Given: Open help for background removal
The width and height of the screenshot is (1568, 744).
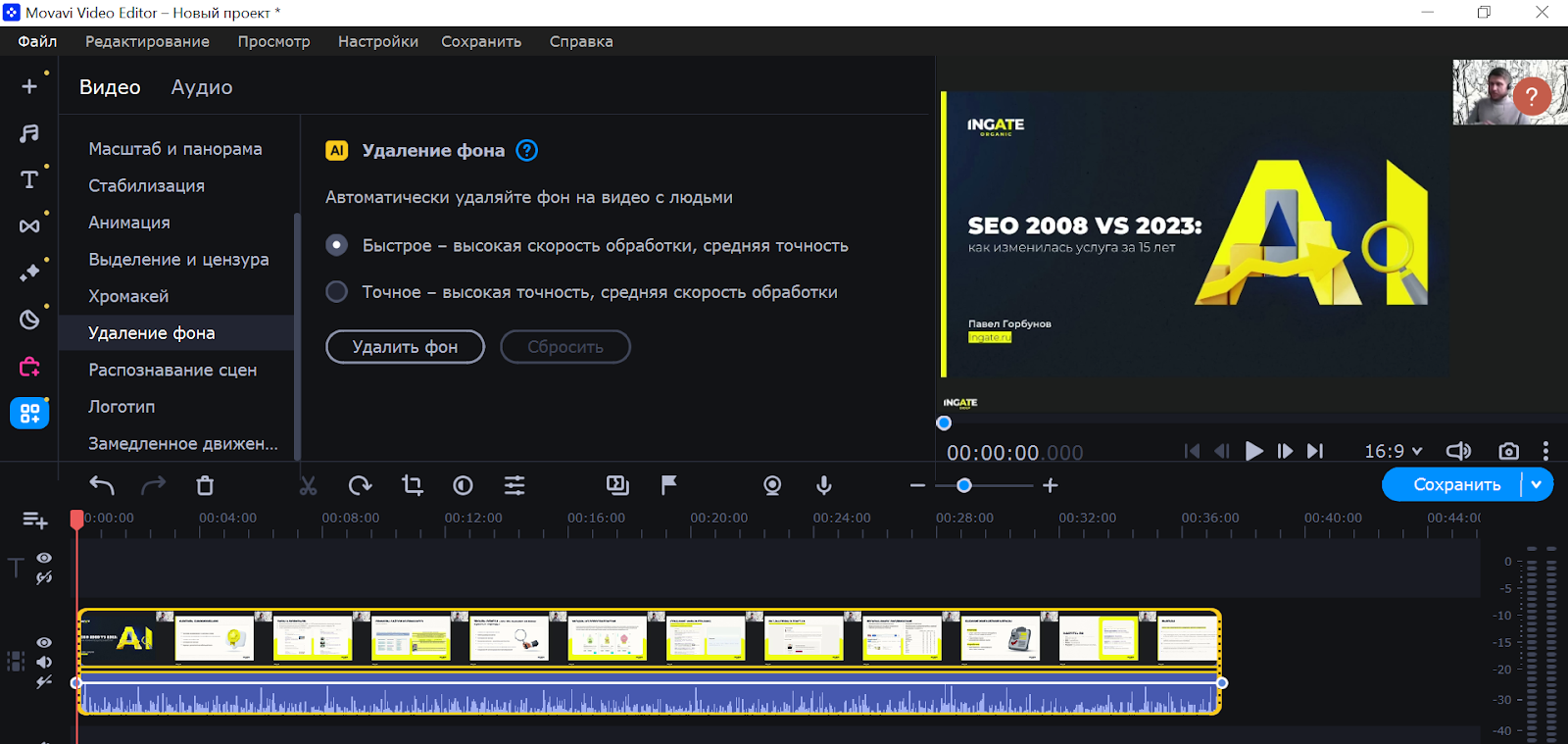Looking at the screenshot, I should pos(527,150).
